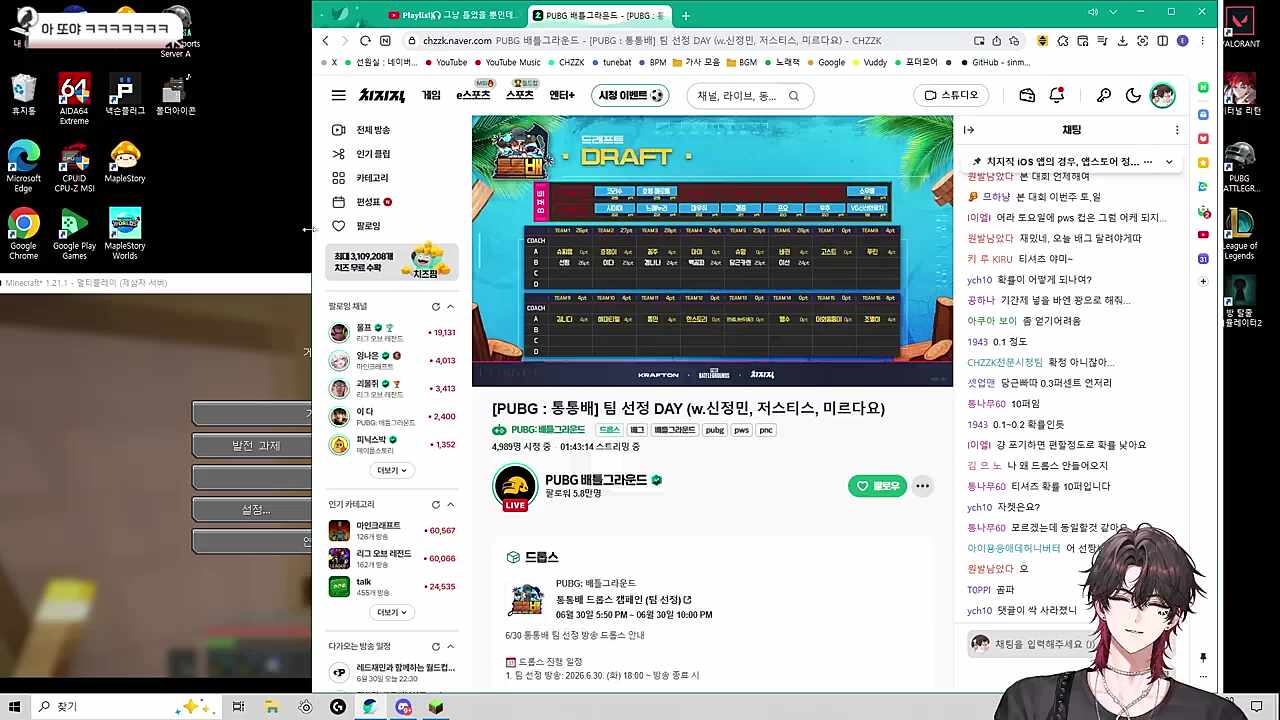The width and height of the screenshot is (1280, 720).
Task: Click the key icon in the header
Action: [x=1104, y=96]
